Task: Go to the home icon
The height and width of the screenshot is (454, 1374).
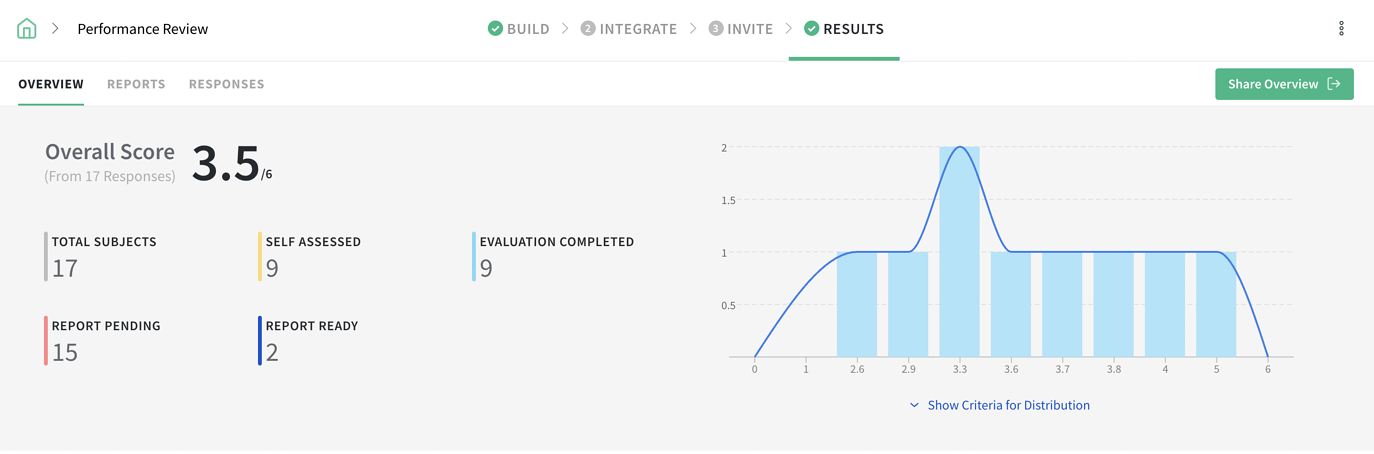Action: tap(27, 29)
